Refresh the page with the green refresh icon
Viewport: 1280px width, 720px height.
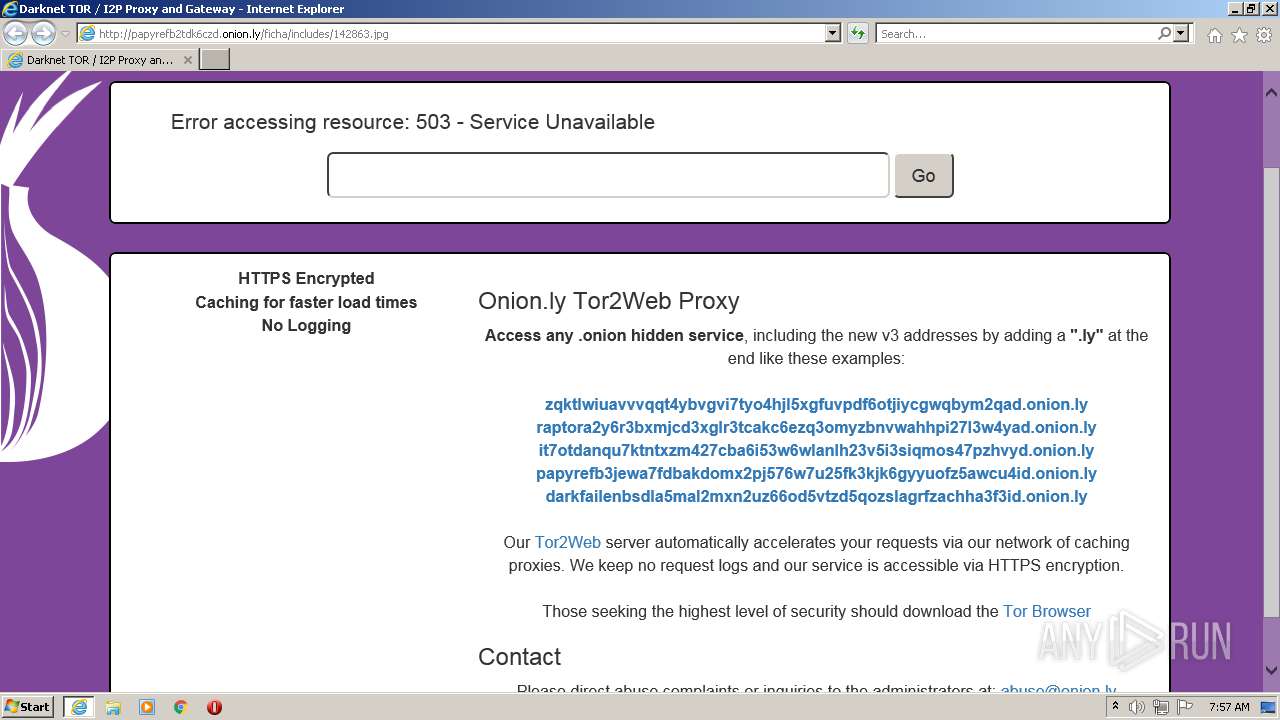(x=857, y=33)
